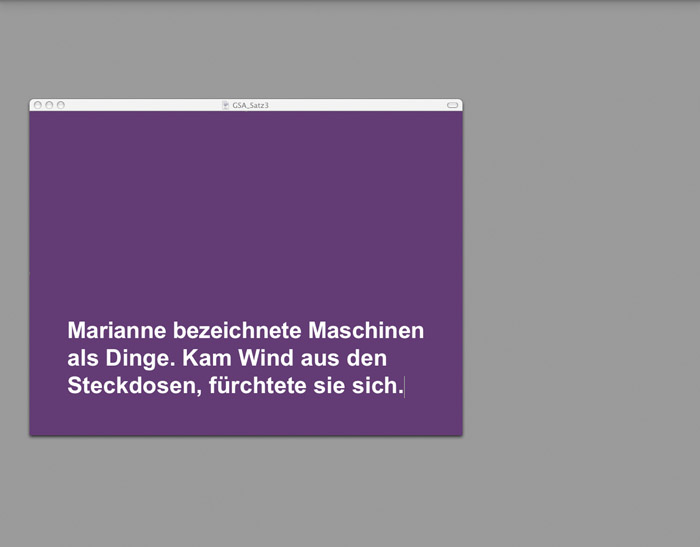Click the word "Steckdosen," in the last line
This screenshot has height=547, width=700.
point(135,385)
